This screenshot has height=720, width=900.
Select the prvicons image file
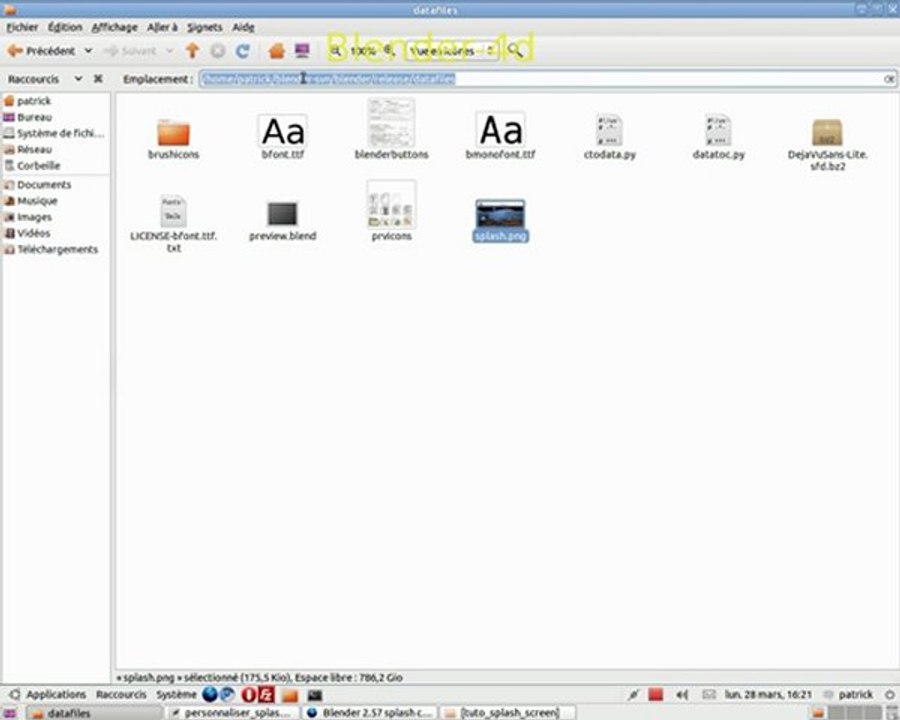(x=391, y=211)
